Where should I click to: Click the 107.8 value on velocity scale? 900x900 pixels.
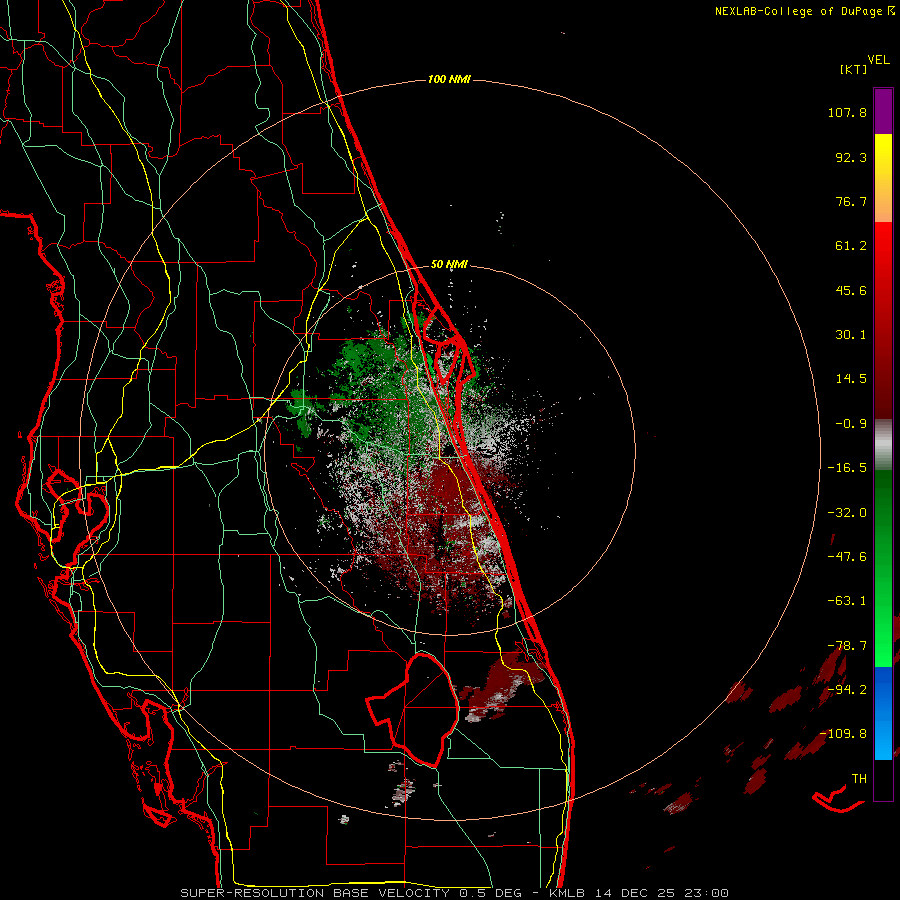pos(847,112)
